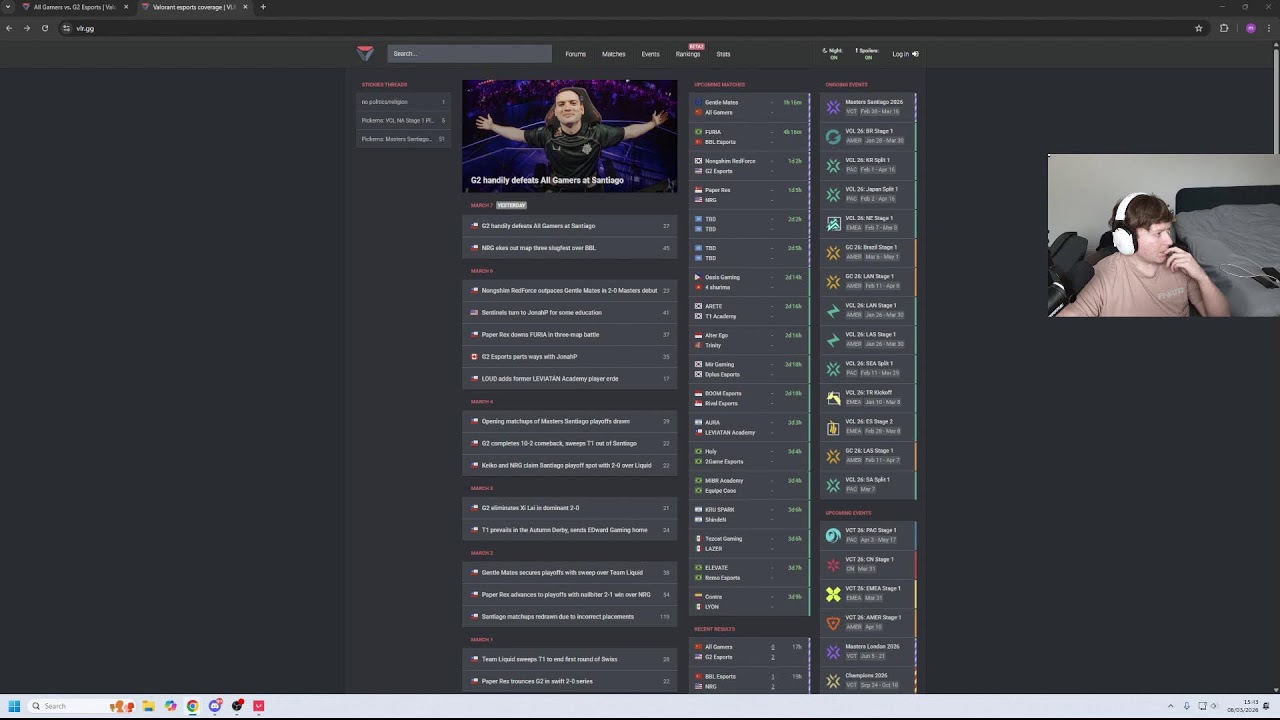Open the Discord taskbar icon

214,706
